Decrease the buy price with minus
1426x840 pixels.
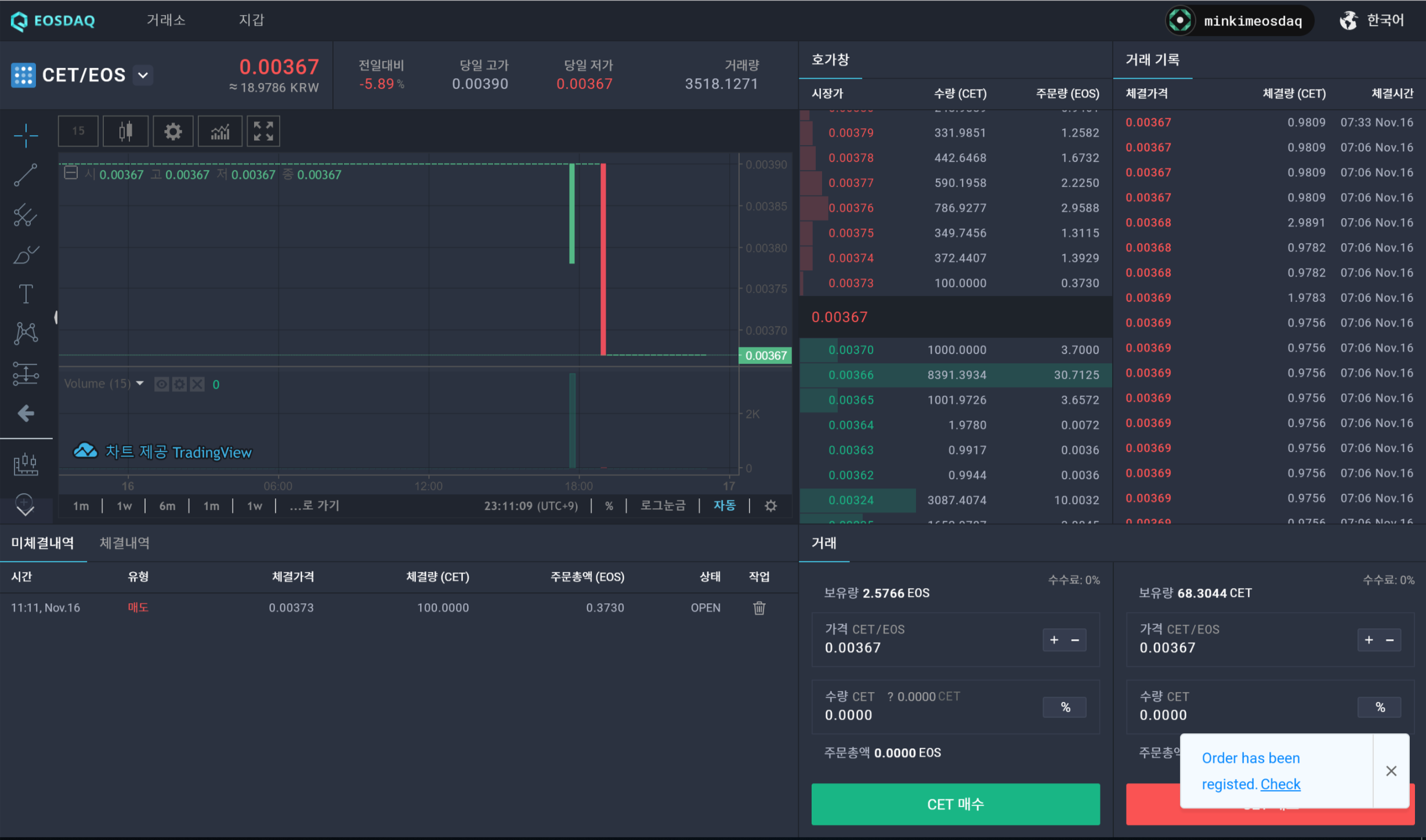pos(1075,640)
